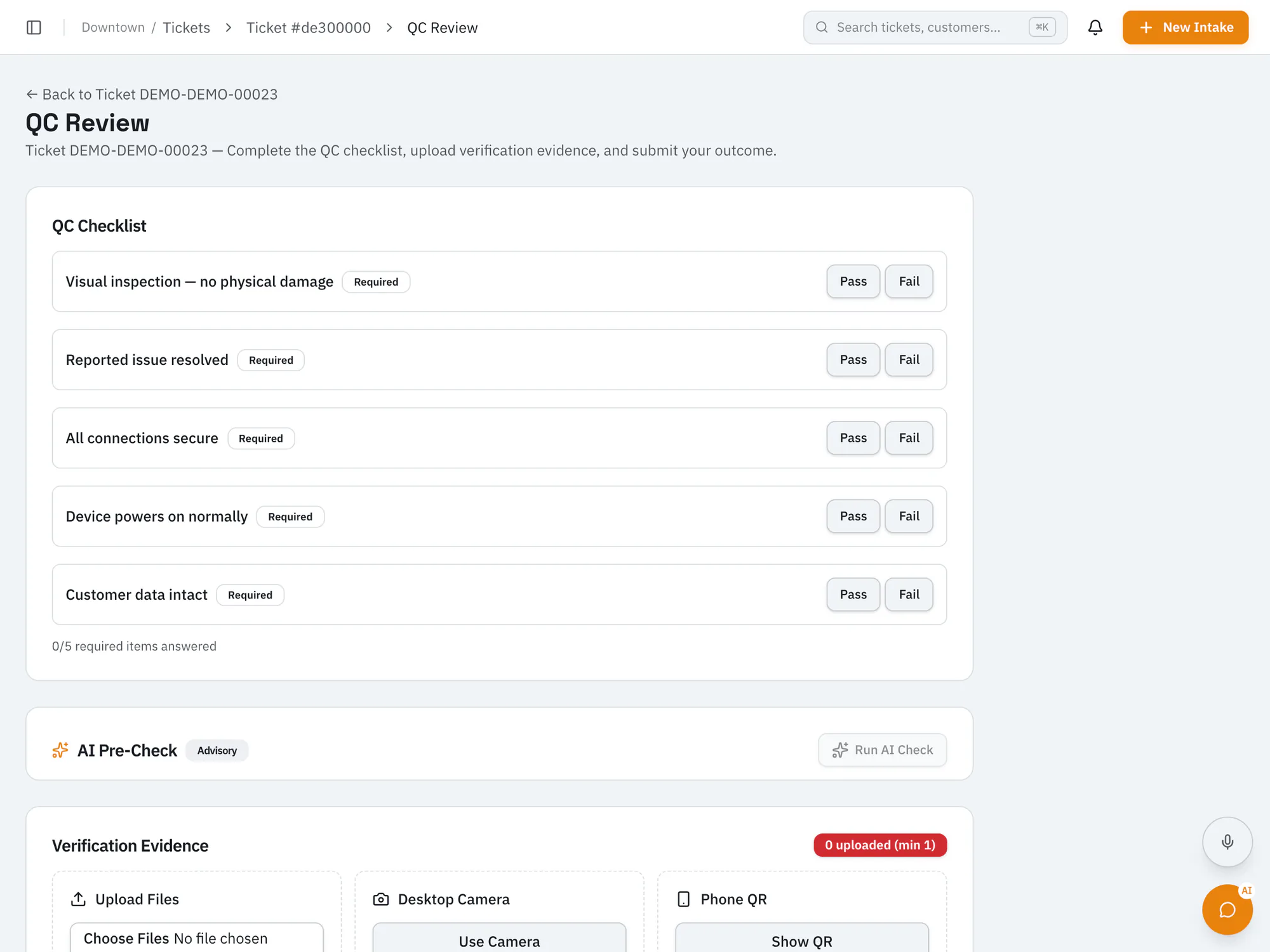Mark All connections secure as Fail

tap(909, 438)
